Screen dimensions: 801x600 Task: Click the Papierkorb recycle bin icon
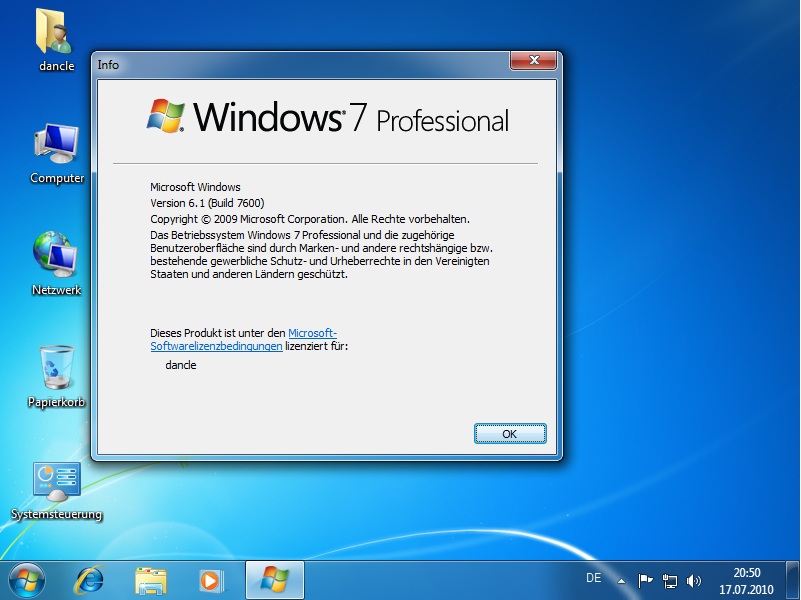[x=56, y=368]
